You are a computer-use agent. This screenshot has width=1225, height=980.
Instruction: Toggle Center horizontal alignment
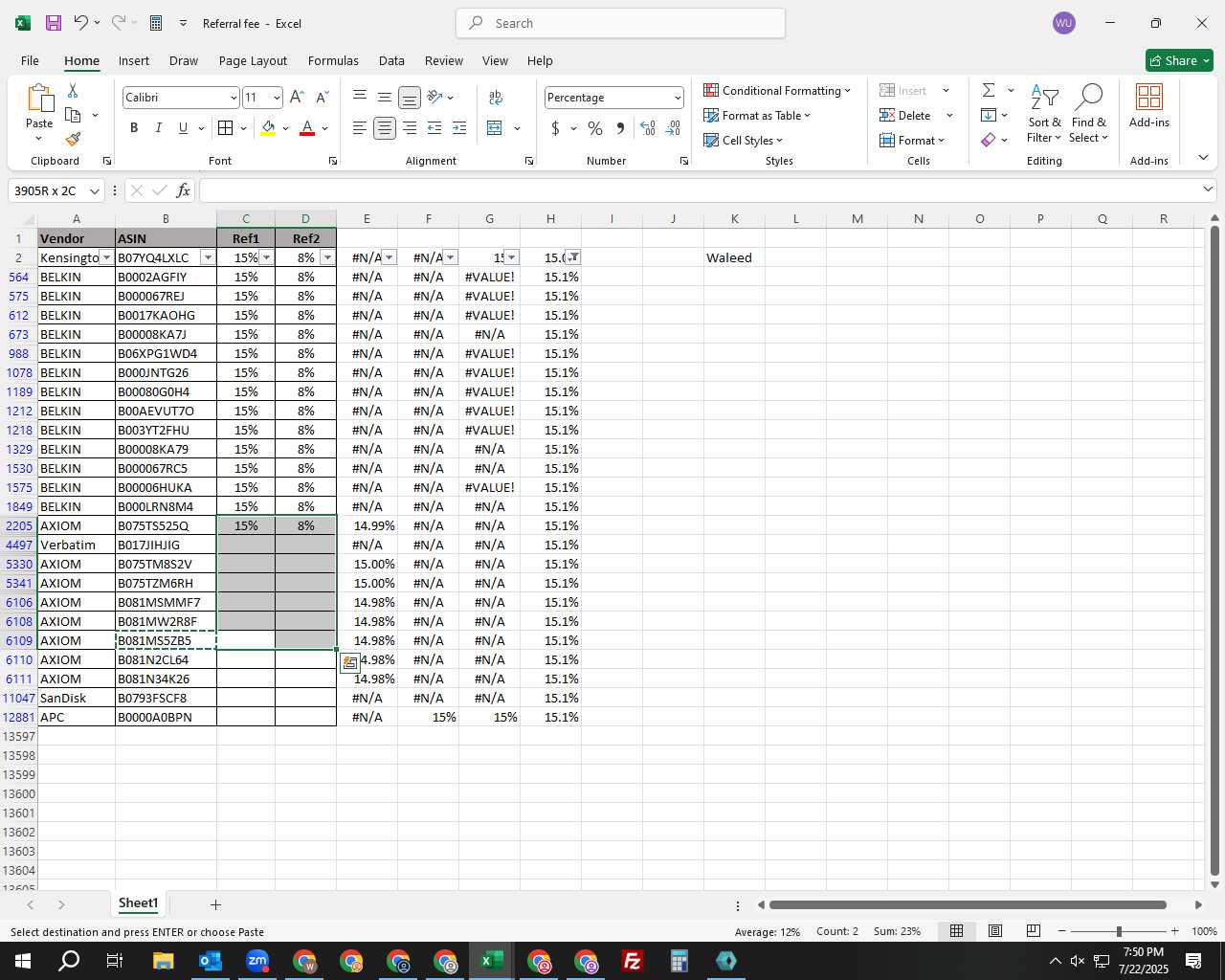coord(384,128)
